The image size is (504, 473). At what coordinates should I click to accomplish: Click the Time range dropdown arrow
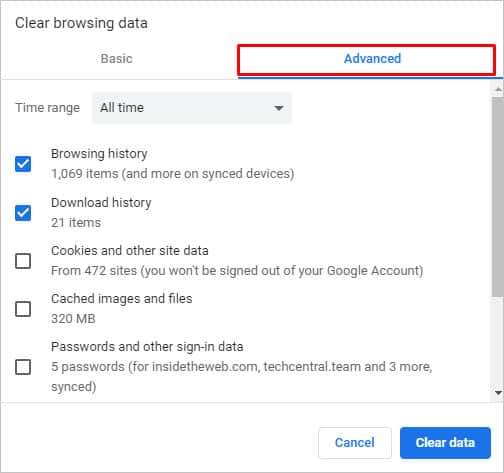278,108
